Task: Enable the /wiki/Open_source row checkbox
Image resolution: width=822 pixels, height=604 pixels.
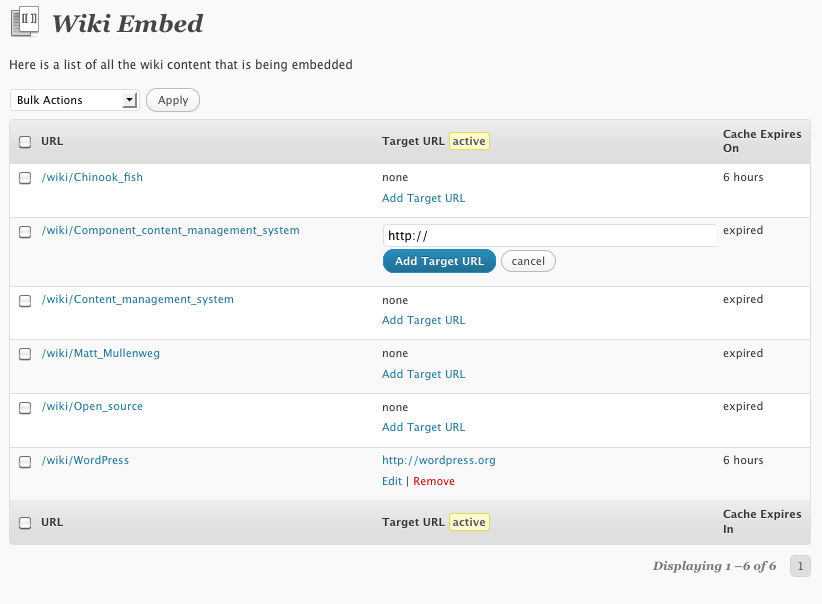Action: (25, 407)
